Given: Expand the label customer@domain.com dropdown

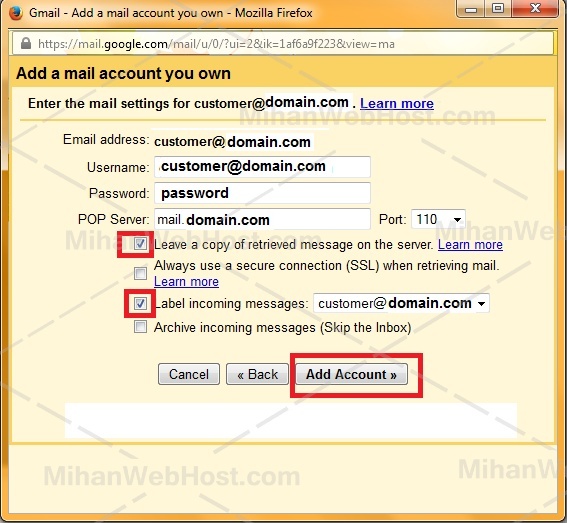Looking at the screenshot, I should (401, 303).
